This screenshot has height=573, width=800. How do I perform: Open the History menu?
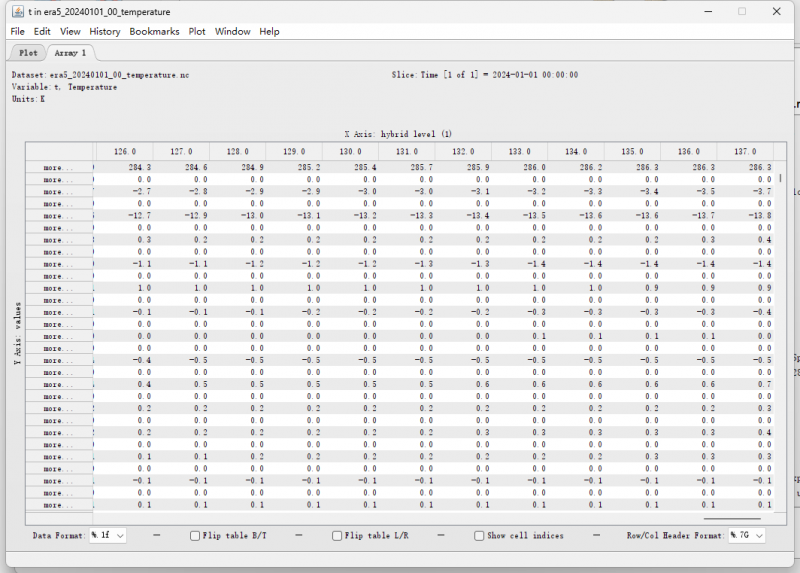pyautogui.click(x=104, y=31)
